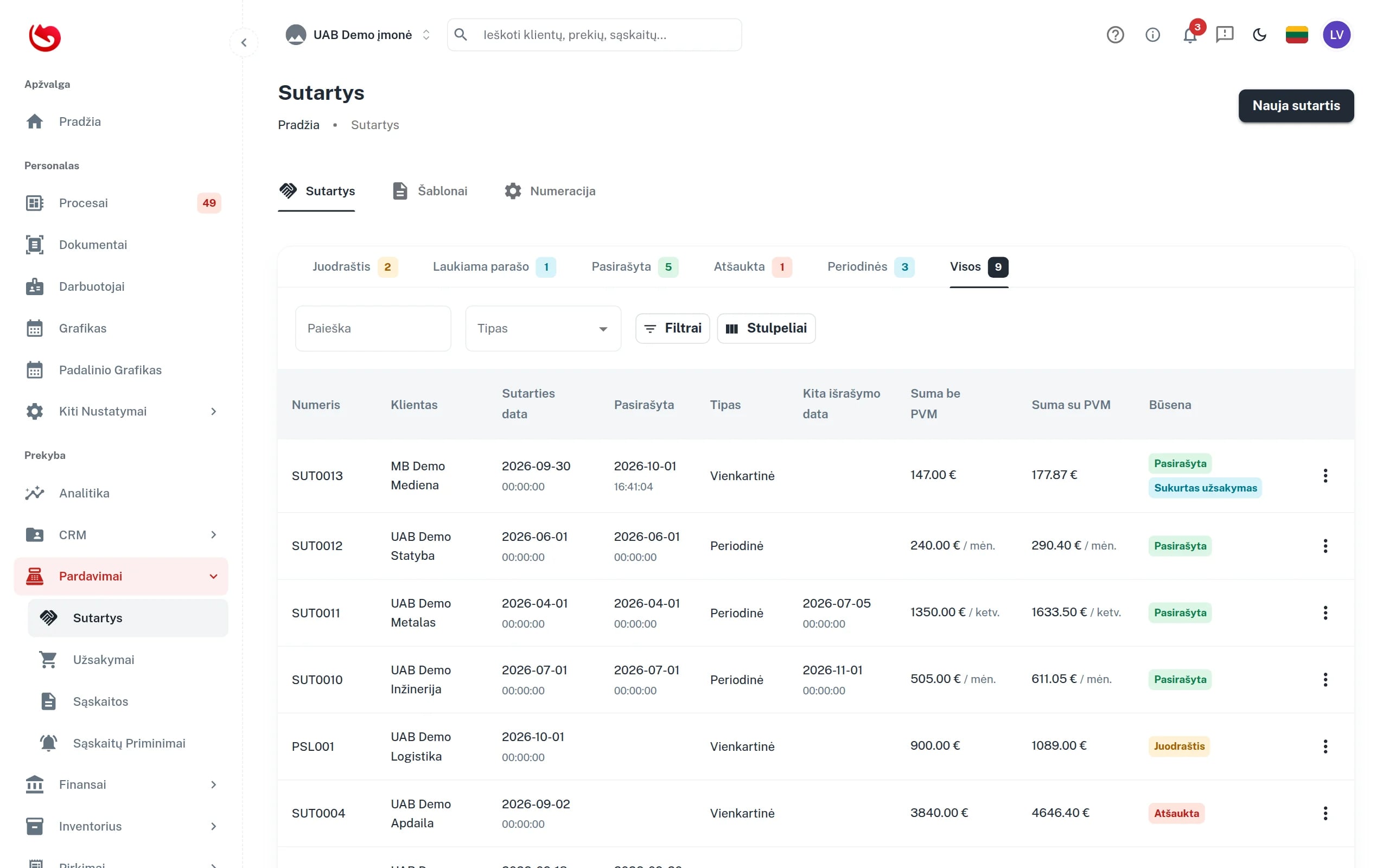Image resolution: width=1389 pixels, height=868 pixels.
Task: Click the Lithuanian flag language icon
Action: click(x=1296, y=35)
